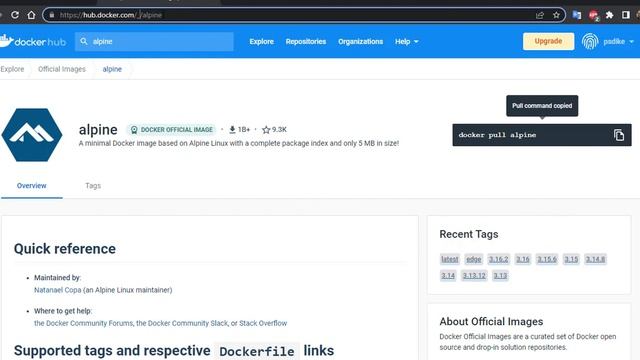Click the Recent Tags heading

tap(469, 234)
